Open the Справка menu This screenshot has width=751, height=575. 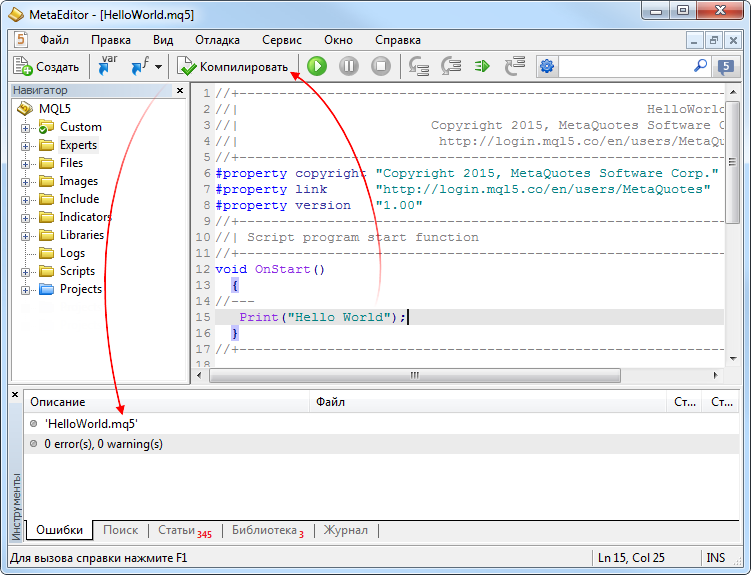coord(398,40)
